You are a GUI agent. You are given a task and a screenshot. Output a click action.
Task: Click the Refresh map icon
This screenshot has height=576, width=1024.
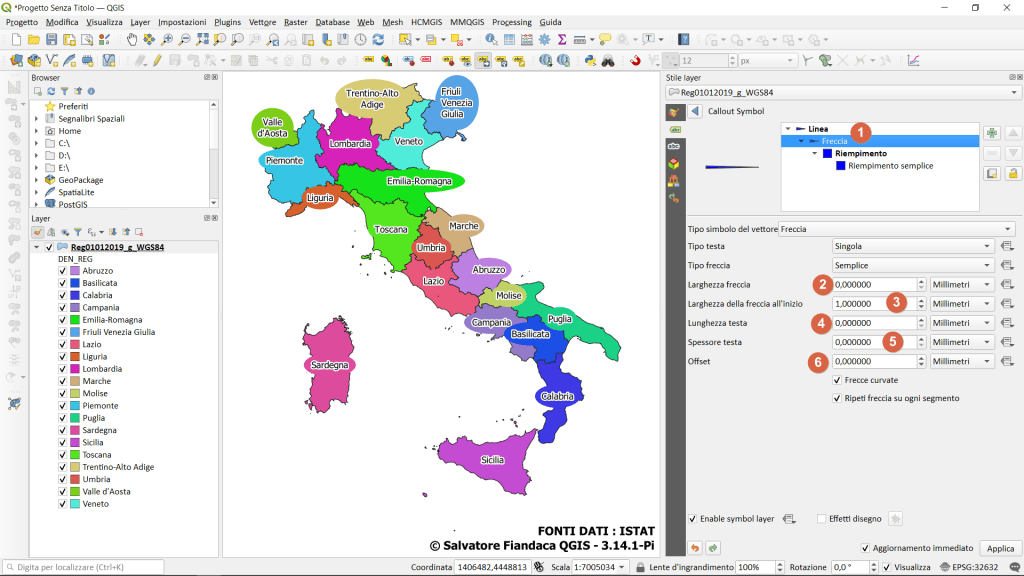tap(378, 39)
